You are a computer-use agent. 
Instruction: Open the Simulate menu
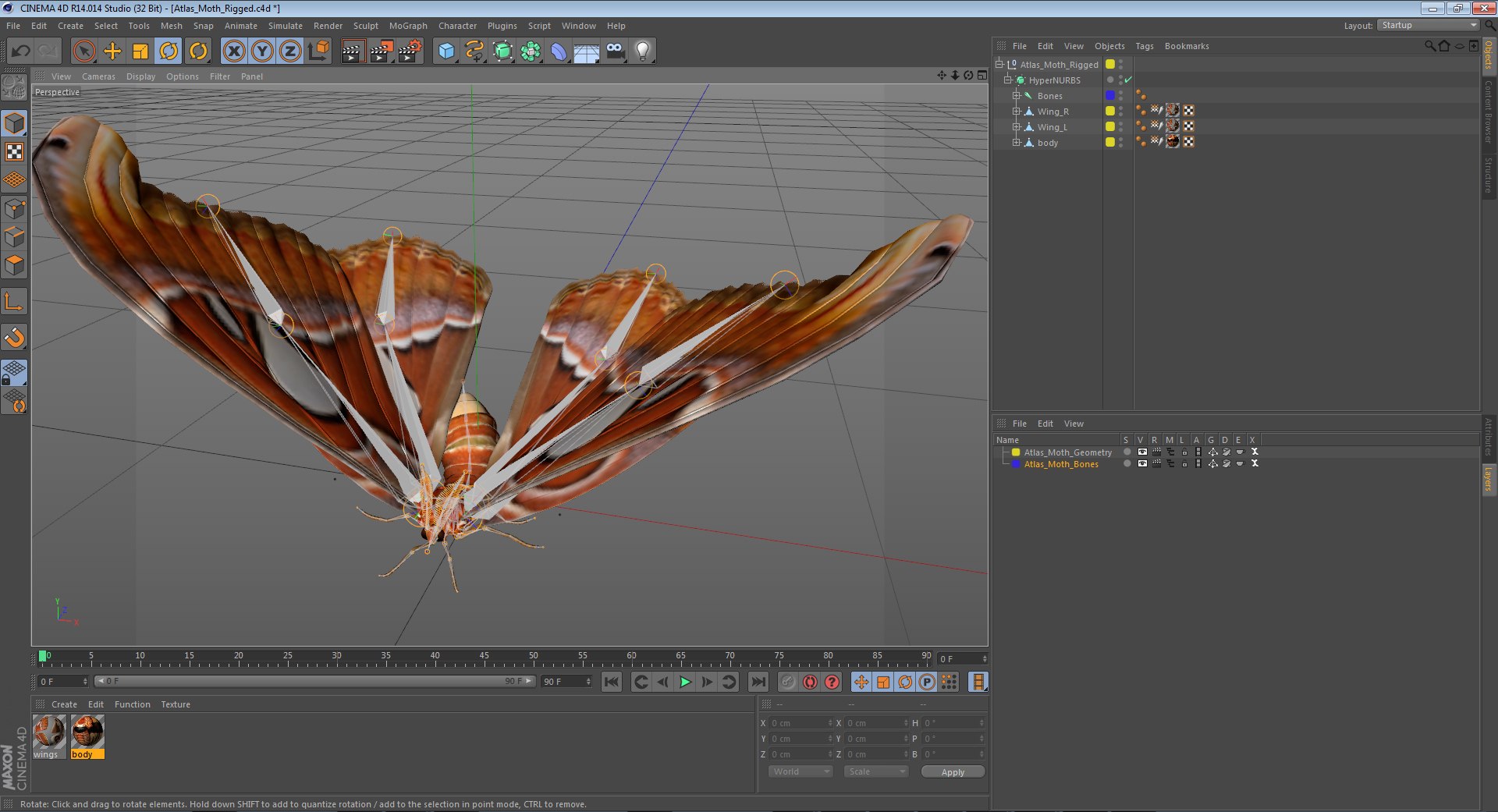(285, 26)
